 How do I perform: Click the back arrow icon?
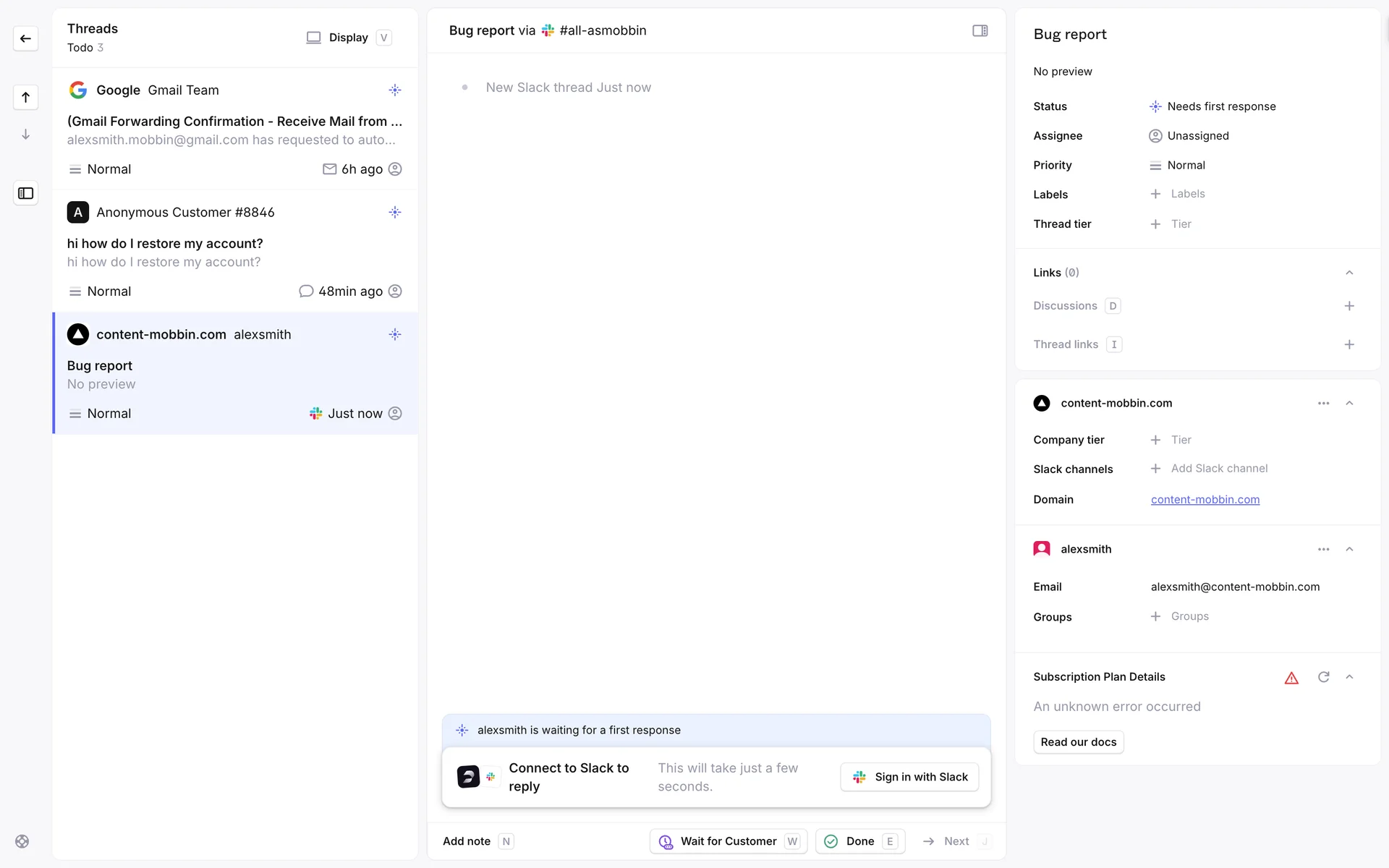(x=25, y=38)
